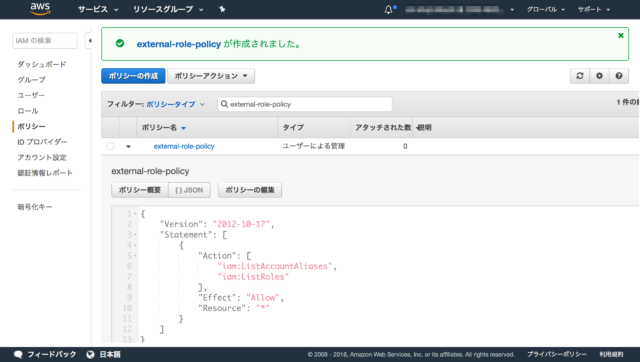
Task: Refresh the policy list
Action: [580, 76]
